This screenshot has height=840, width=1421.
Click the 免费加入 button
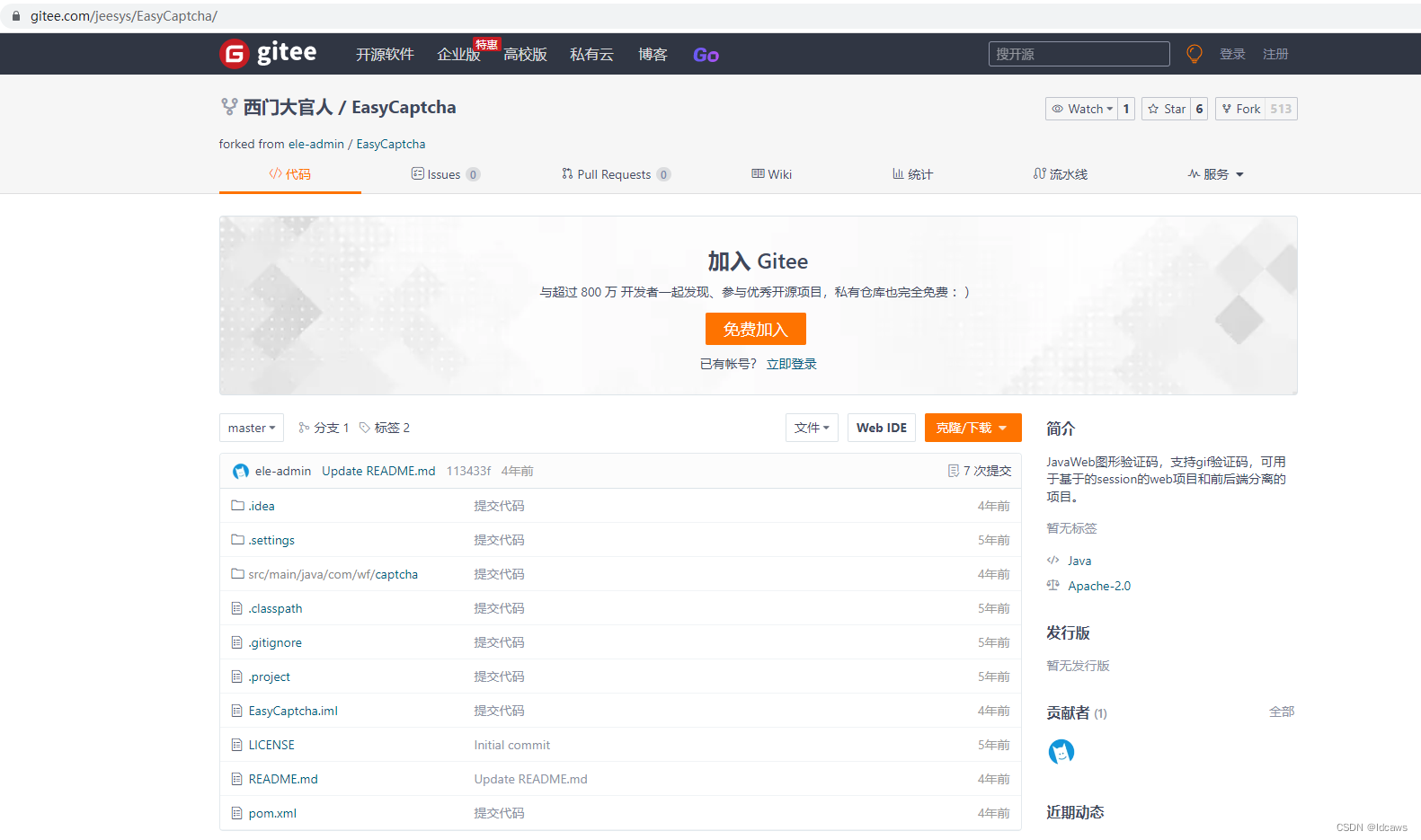point(756,329)
